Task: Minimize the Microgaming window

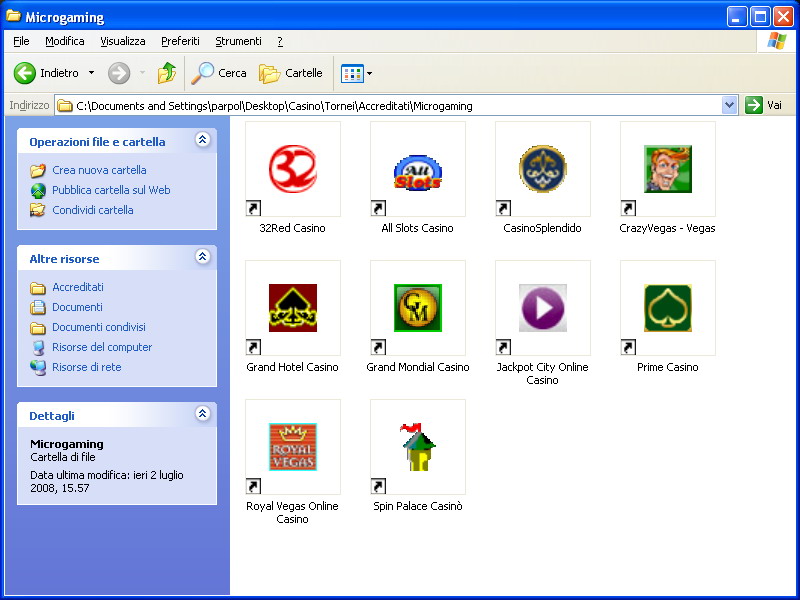Action: pos(736,17)
